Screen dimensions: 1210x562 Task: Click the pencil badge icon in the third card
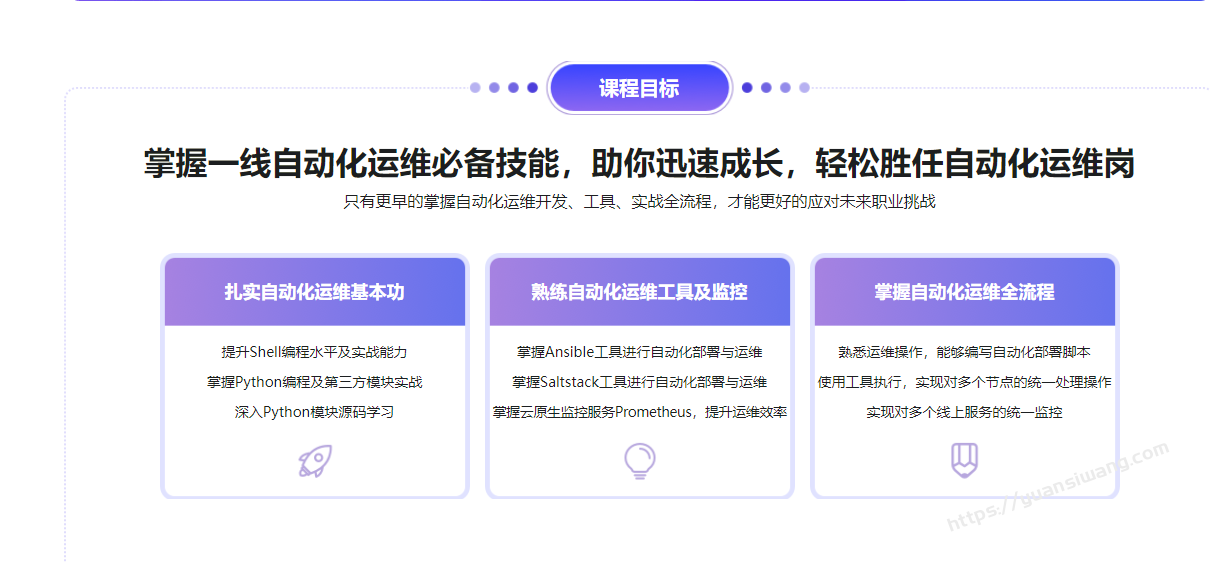(x=964, y=460)
